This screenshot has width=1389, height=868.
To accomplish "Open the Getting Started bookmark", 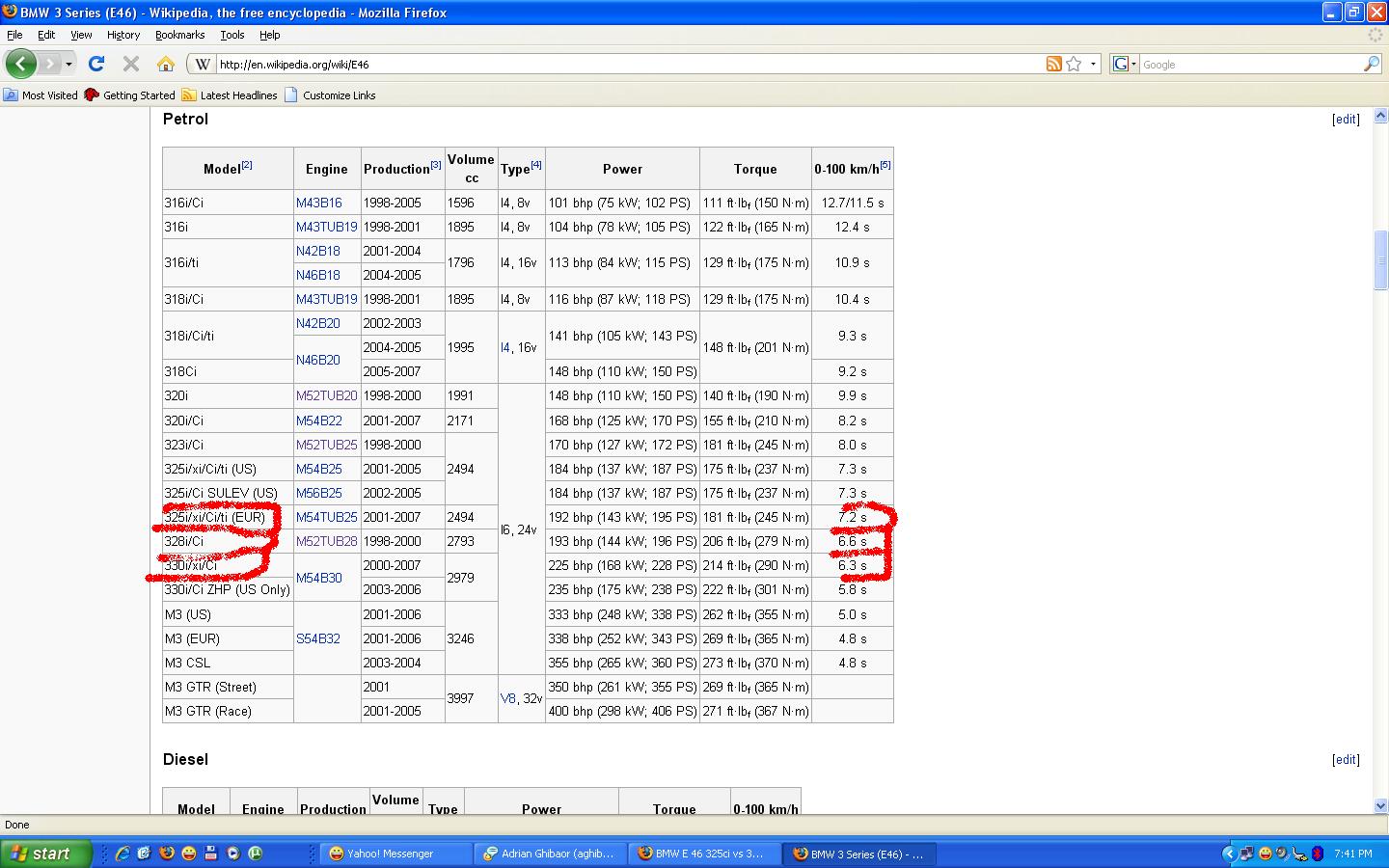I will pos(129,95).
